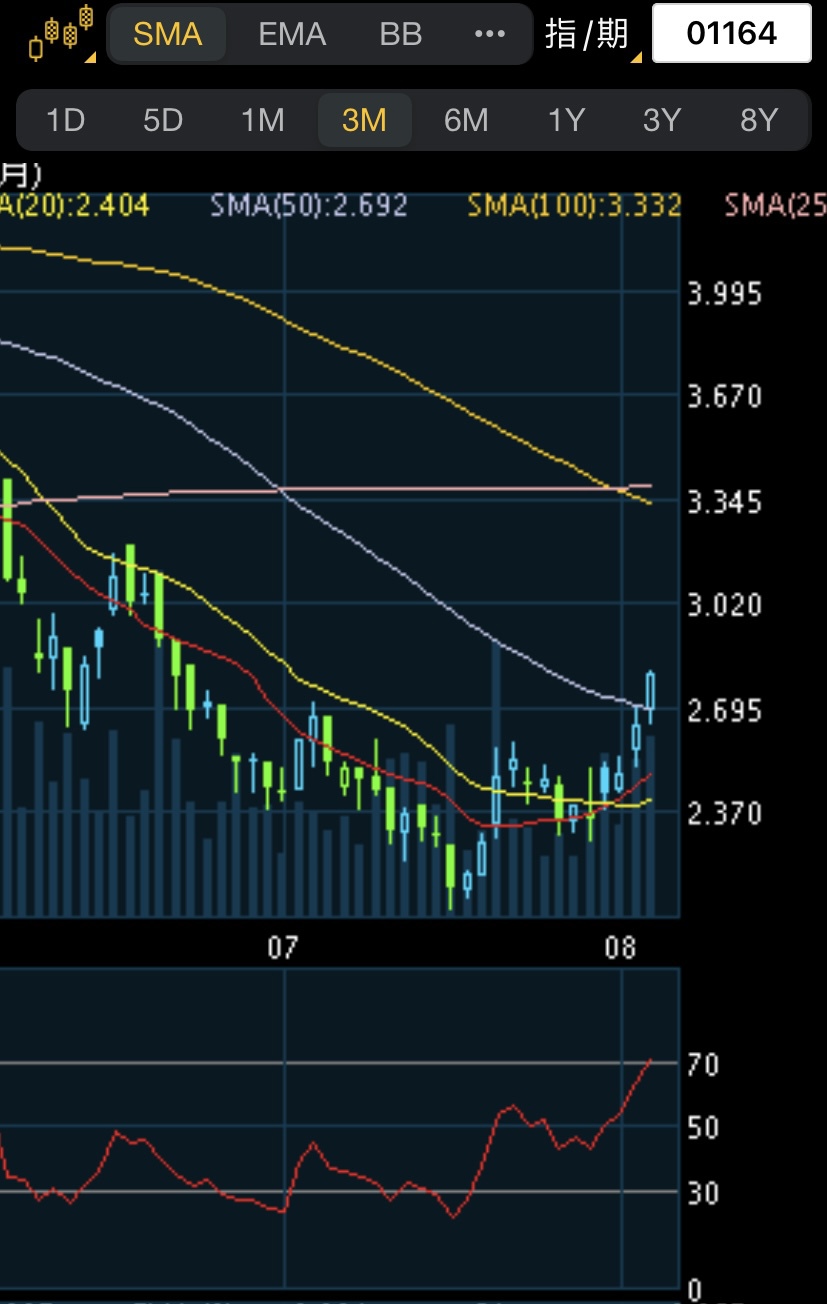Screen dimensions: 827x1304
Task: Click the 3.345 price axis label
Action: [x=725, y=502]
